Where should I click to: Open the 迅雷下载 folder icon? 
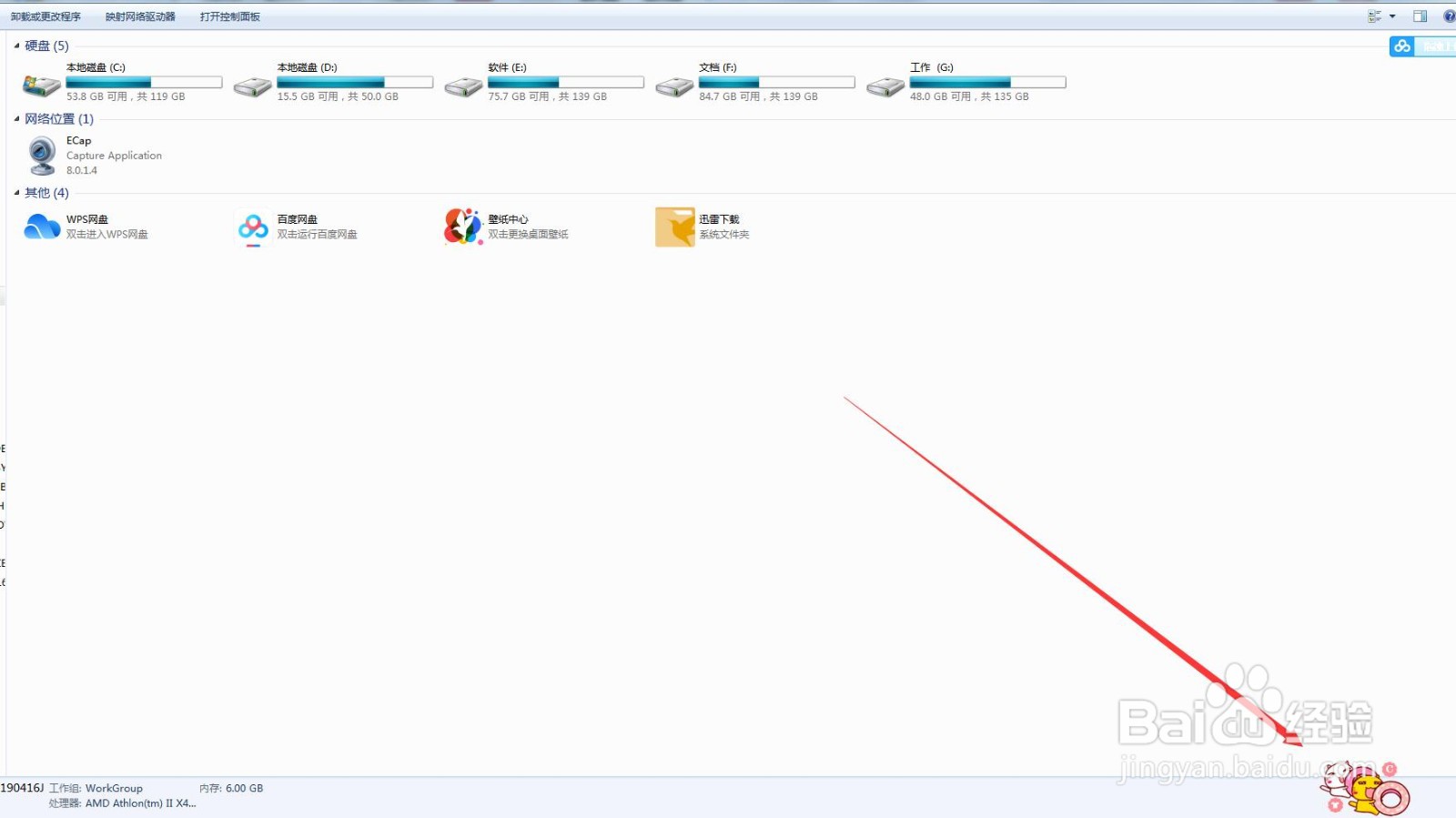674,227
